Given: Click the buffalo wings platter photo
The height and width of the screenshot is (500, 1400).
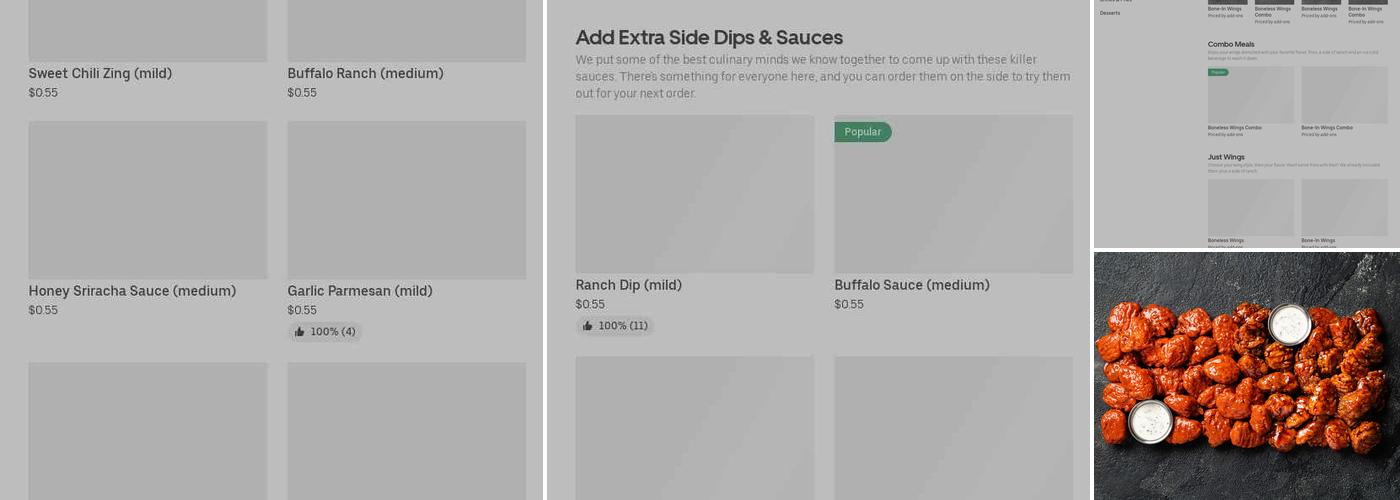Looking at the screenshot, I should (x=1246, y=376).
